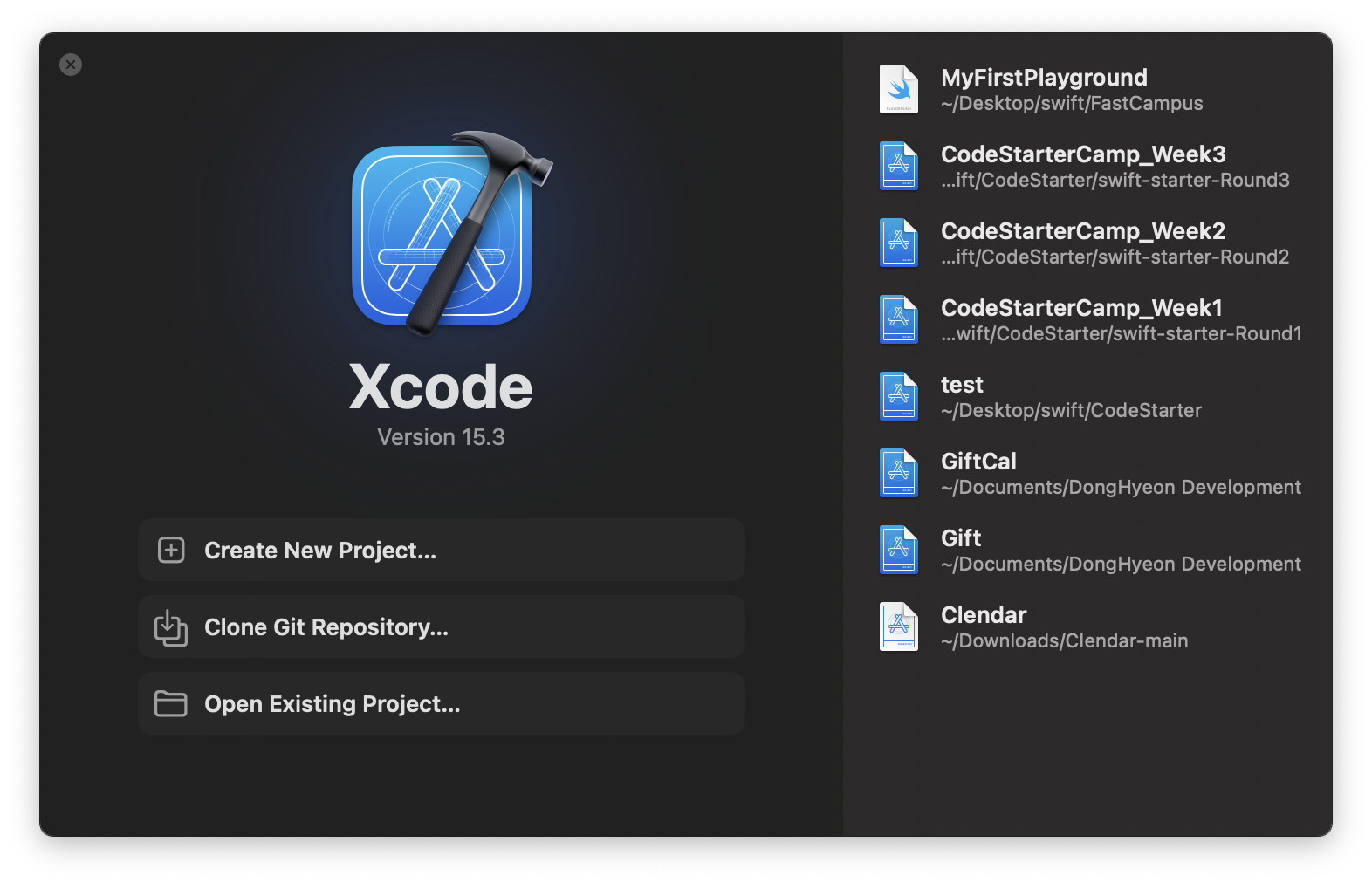Click the CodeStarterCamp_Week2 project file icon
This screenshot has width=1372, height=883.
click(899, 243)
